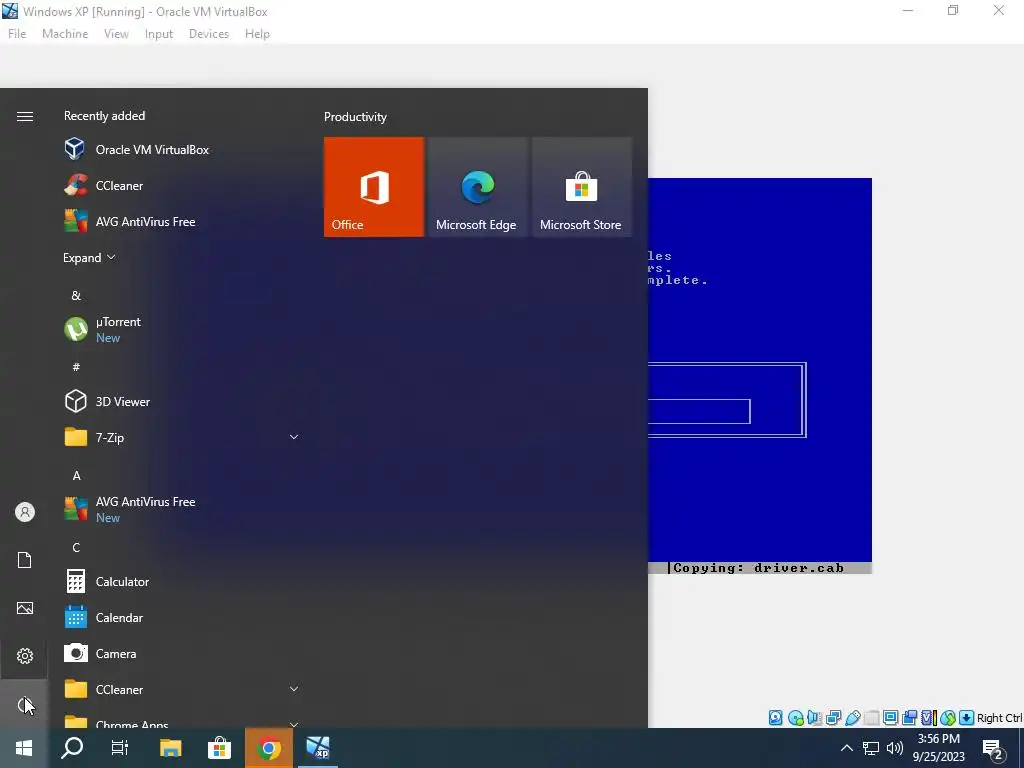The width and height of the screenshot is (1024, 768).
Task: Open the Input menu
Action: (x=159, y=34)
